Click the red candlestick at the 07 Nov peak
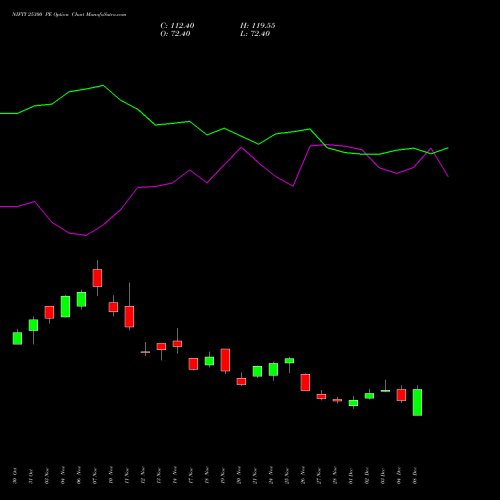 coord(97,278)
